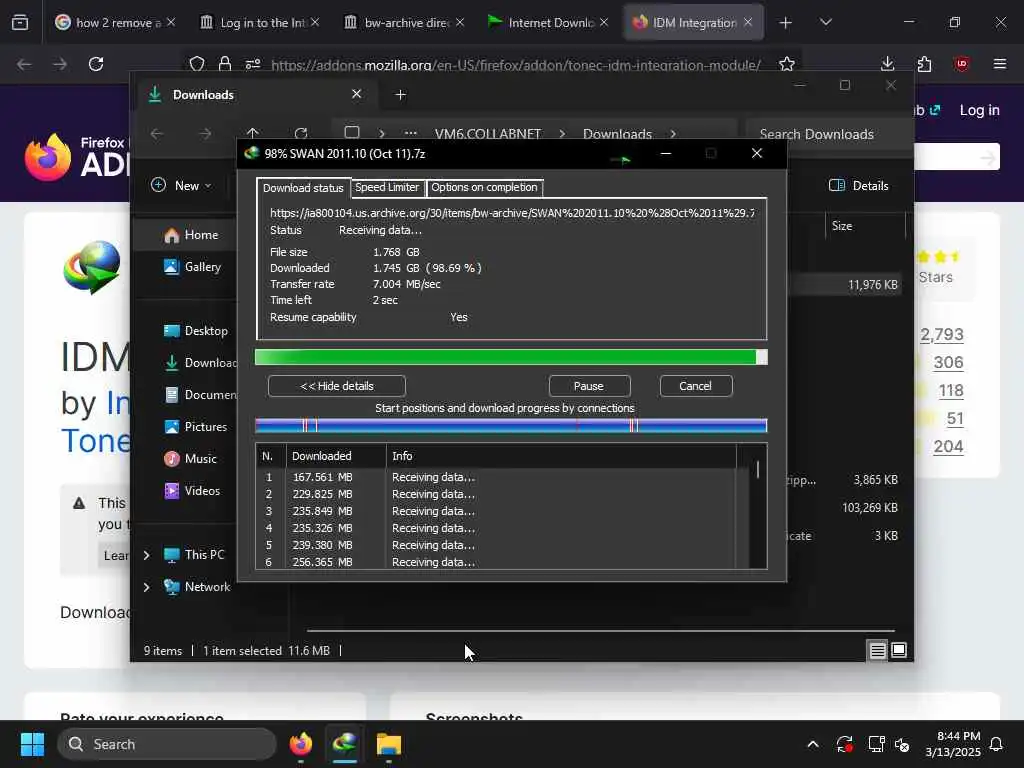Click the taskbar Search box
This screenshot has height=768, width=1024.
[x=167, y=744]
